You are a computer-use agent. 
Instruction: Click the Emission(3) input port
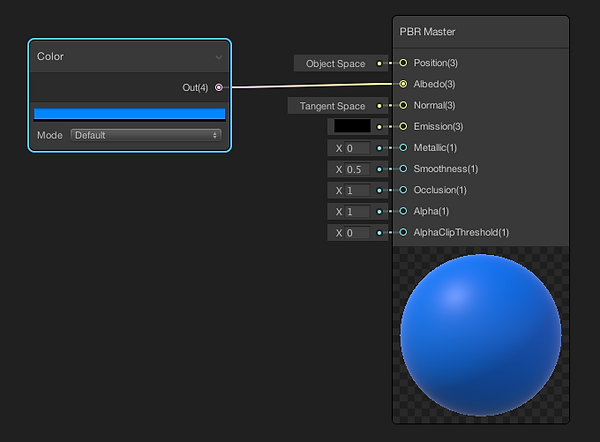tap(403, 126)
